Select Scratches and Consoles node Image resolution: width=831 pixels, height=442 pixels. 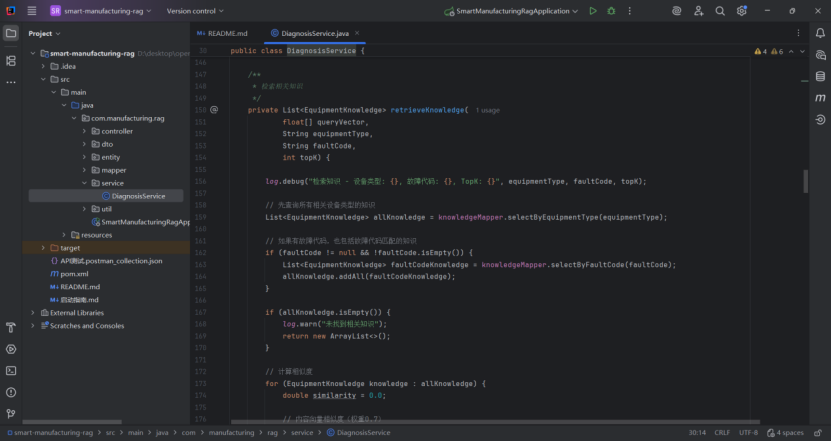click(x=82, y=326)
